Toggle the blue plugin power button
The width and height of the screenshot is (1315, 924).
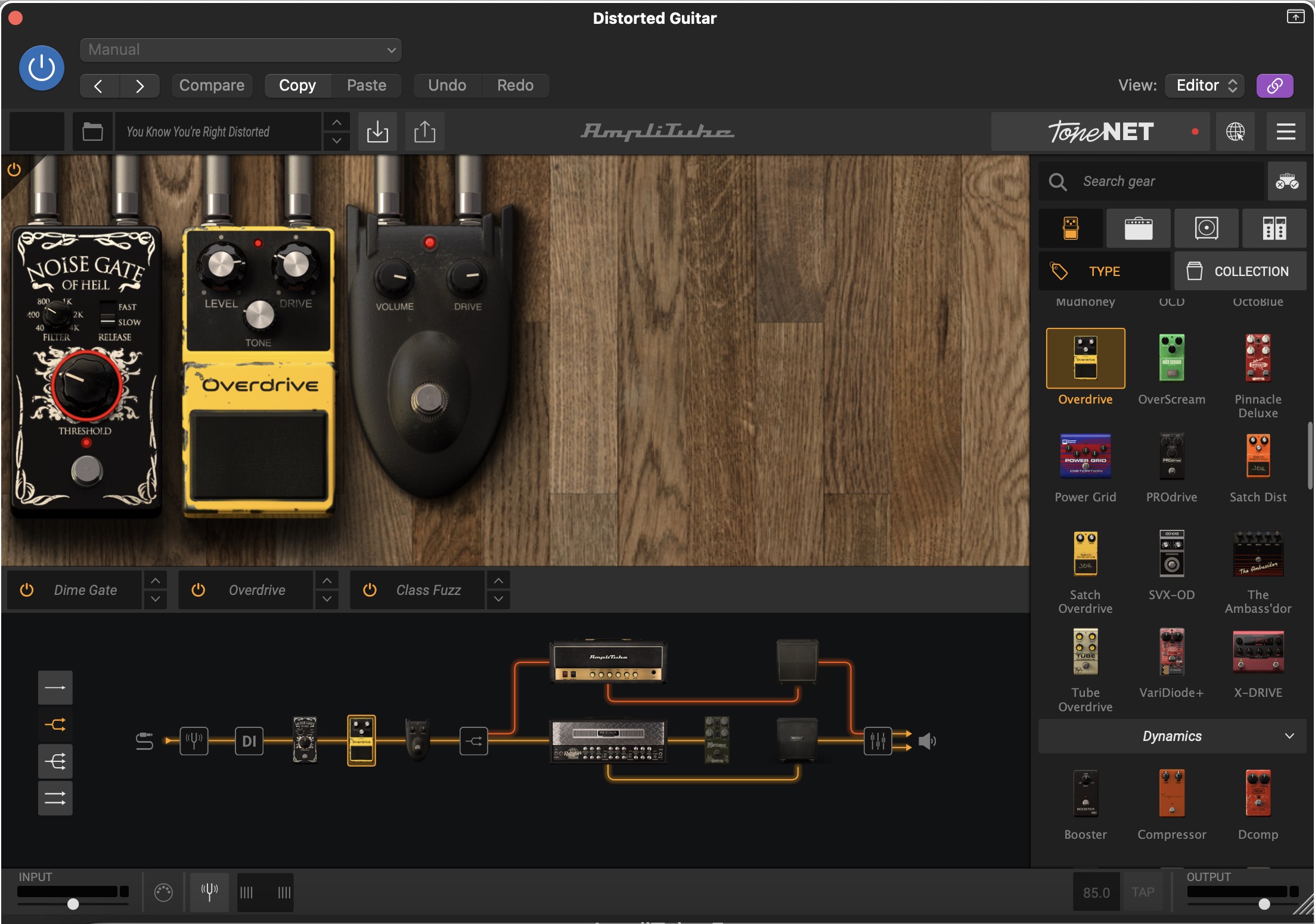point(42,68)
